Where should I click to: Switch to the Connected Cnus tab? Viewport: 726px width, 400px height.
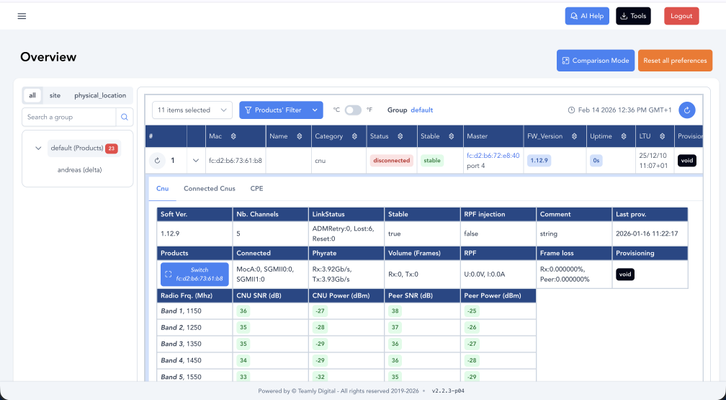[209, 188]
